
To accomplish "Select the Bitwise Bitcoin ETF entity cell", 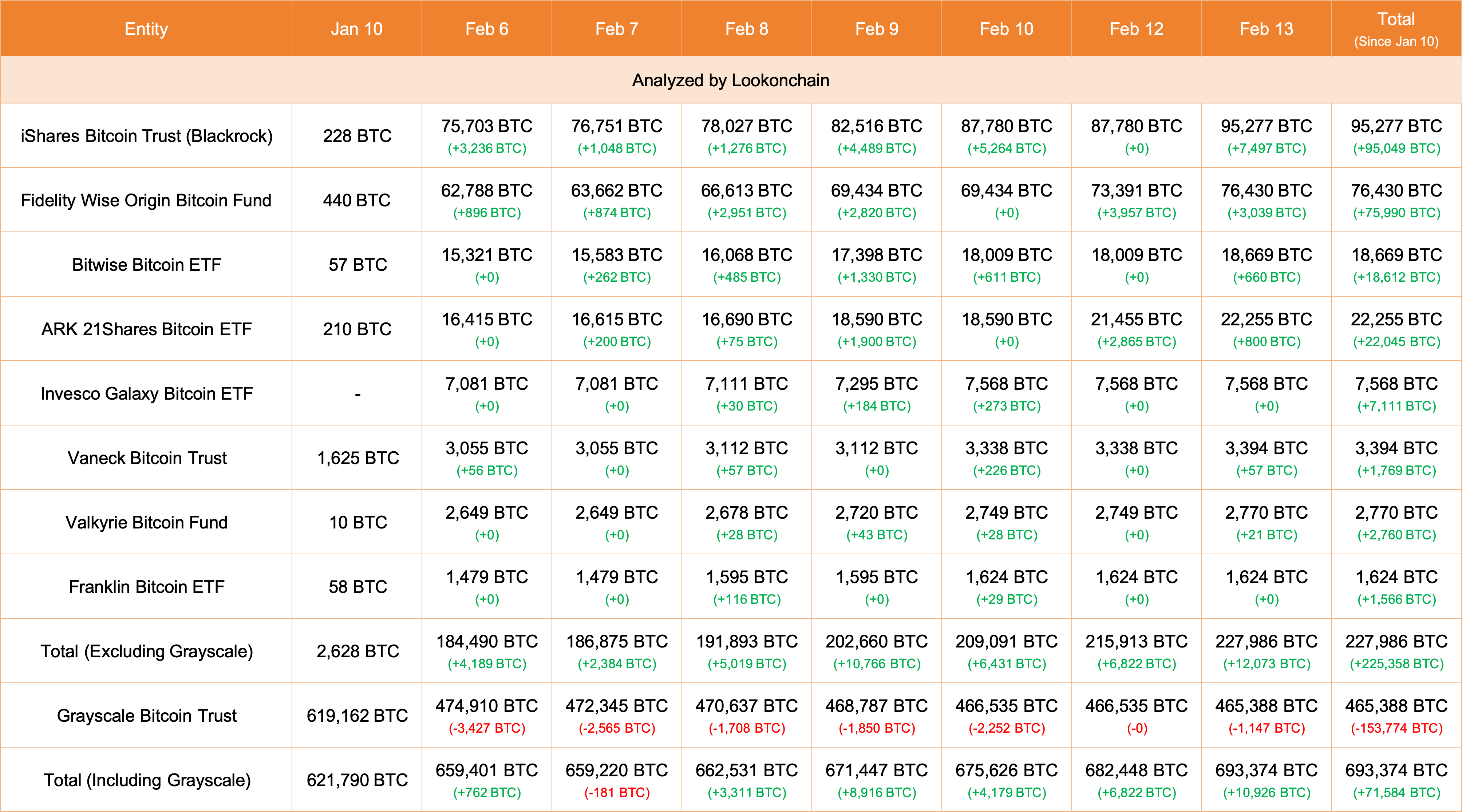I will click(146, 265).
